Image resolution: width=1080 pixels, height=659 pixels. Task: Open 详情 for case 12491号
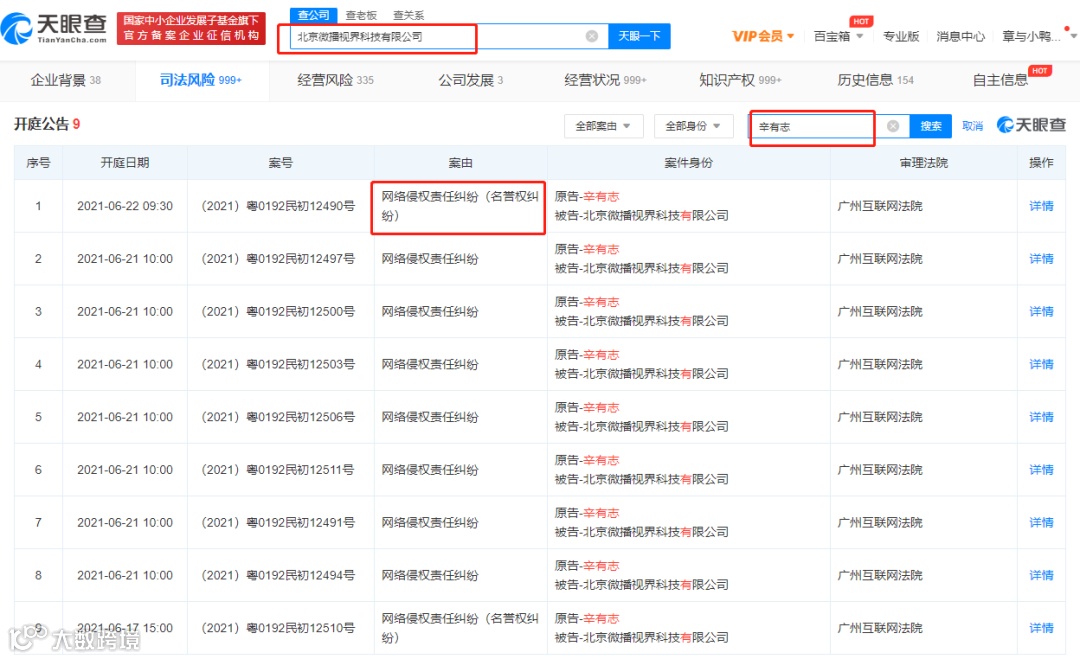(1041, 523)
